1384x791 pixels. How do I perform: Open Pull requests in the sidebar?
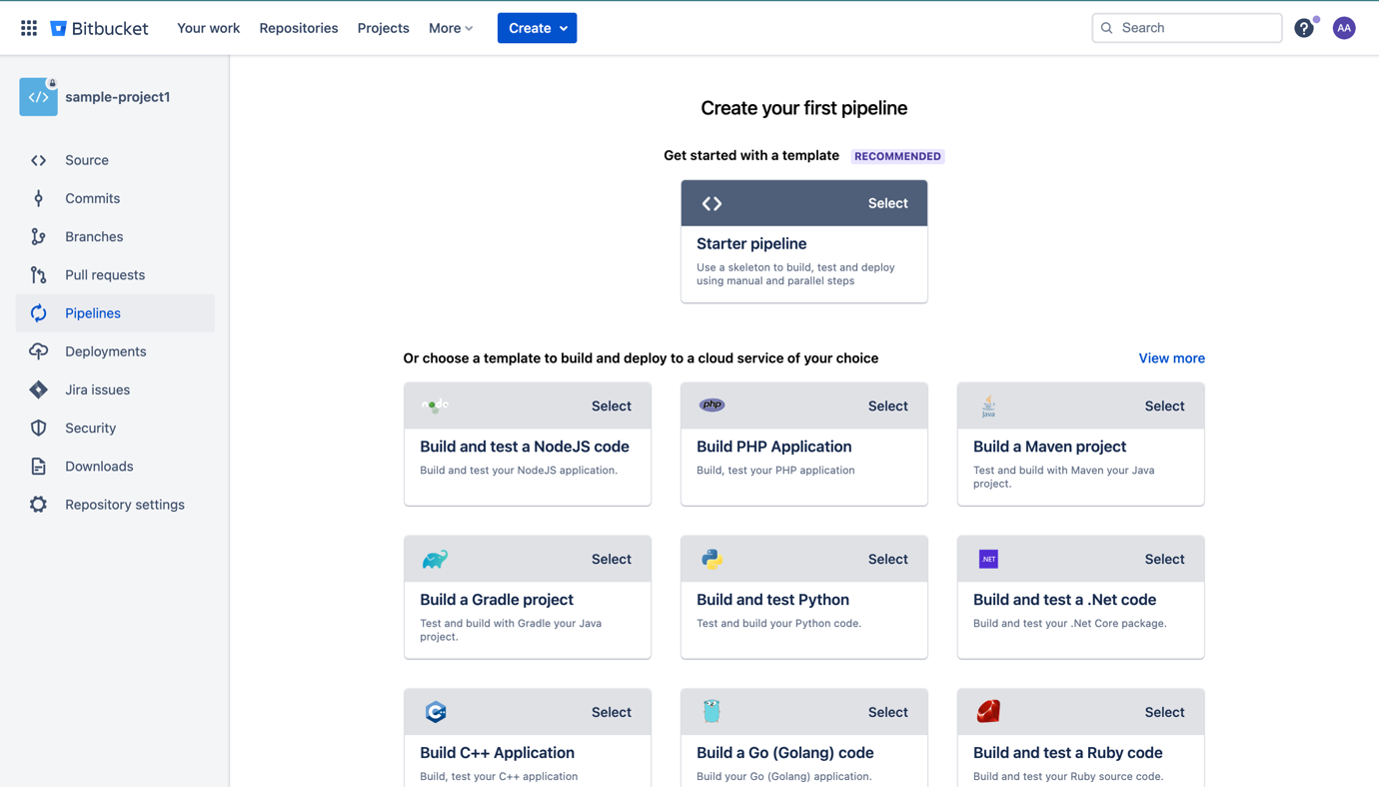tap(105, 275)
